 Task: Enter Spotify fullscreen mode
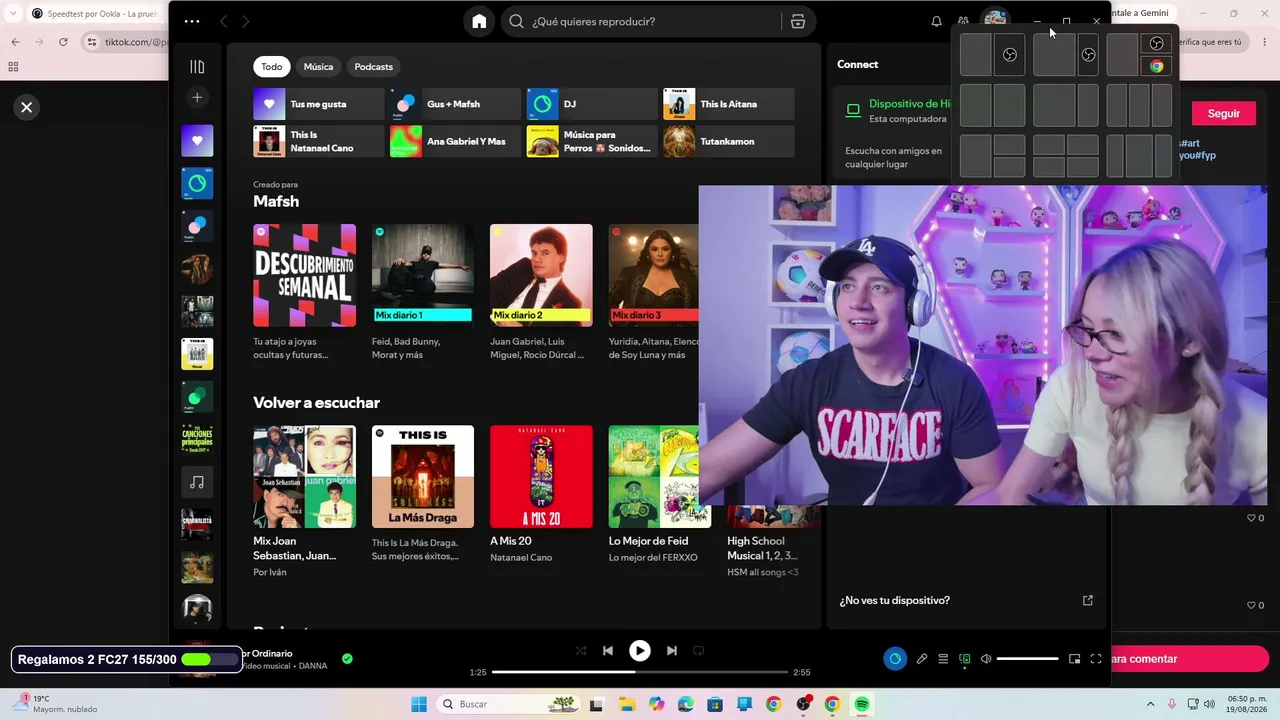tap(1096, 659)
